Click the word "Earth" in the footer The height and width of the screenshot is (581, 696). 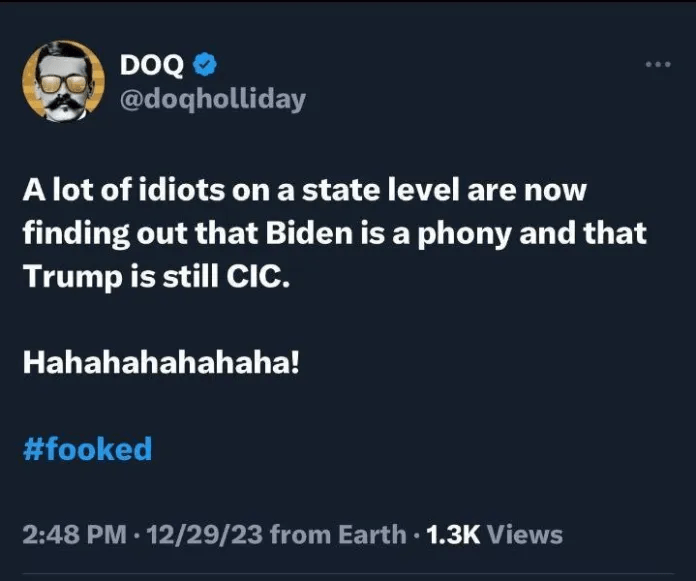(x=372, y=534)
